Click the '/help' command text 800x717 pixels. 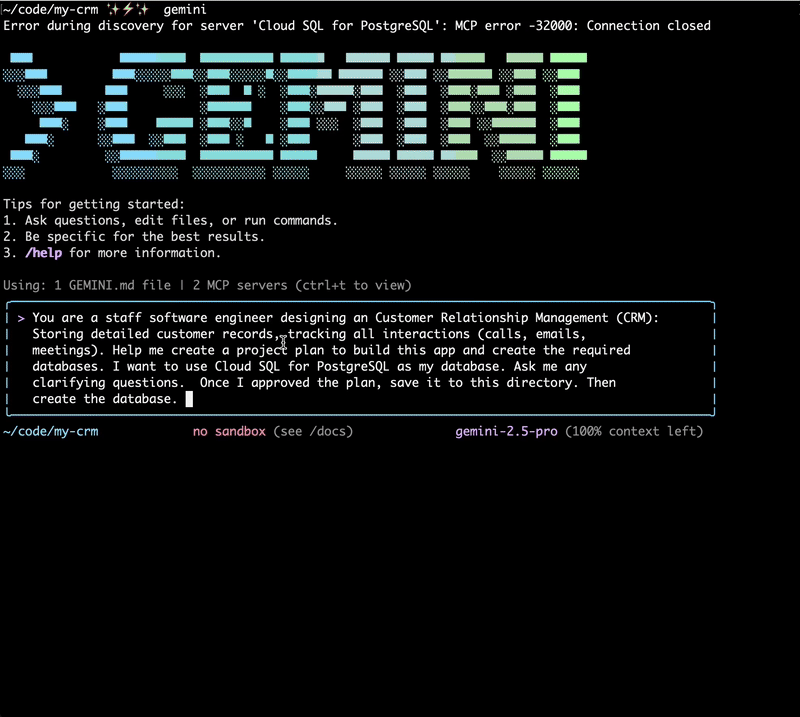(43, 253)
